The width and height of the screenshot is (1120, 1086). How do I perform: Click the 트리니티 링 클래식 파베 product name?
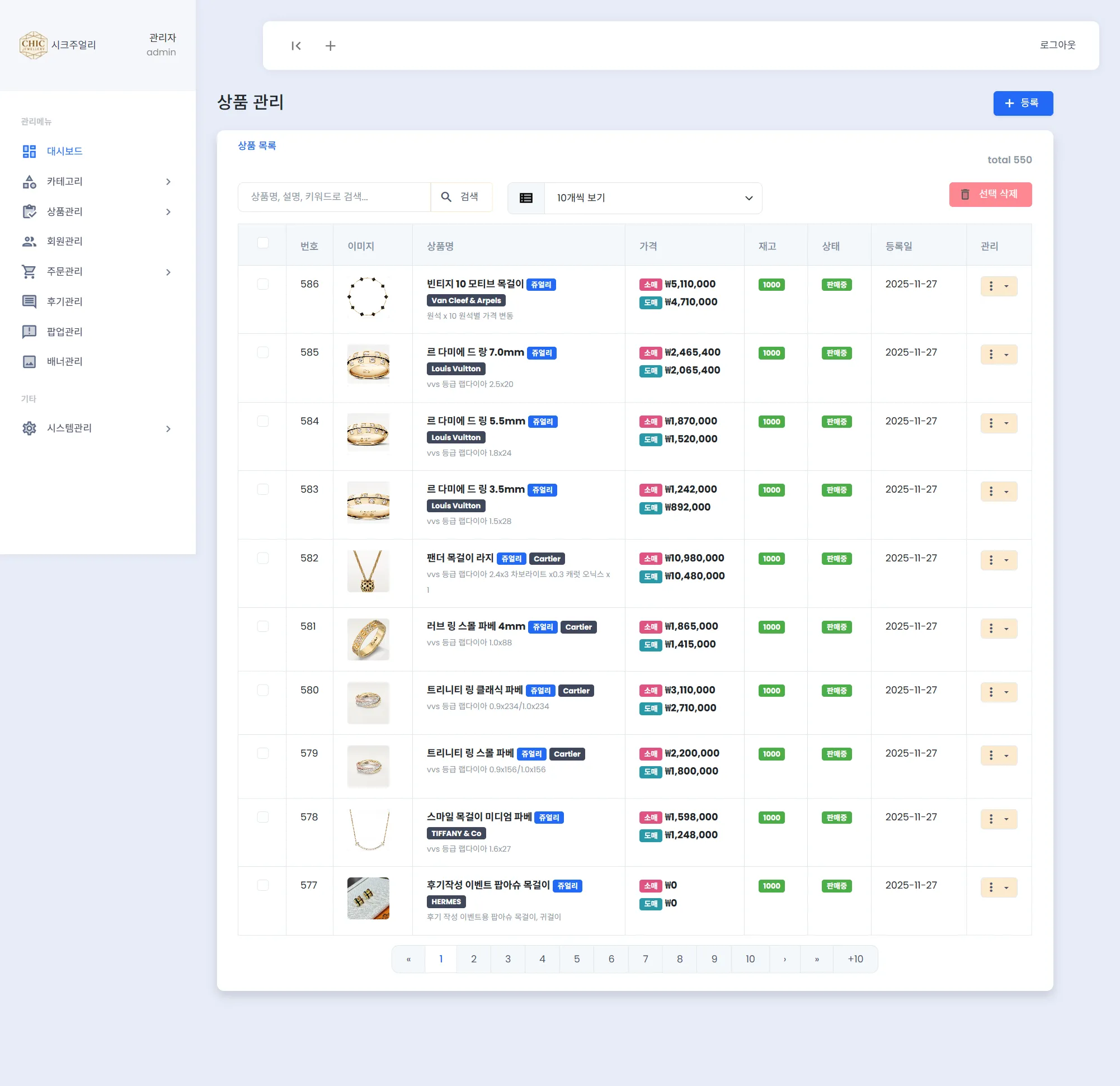474,690
